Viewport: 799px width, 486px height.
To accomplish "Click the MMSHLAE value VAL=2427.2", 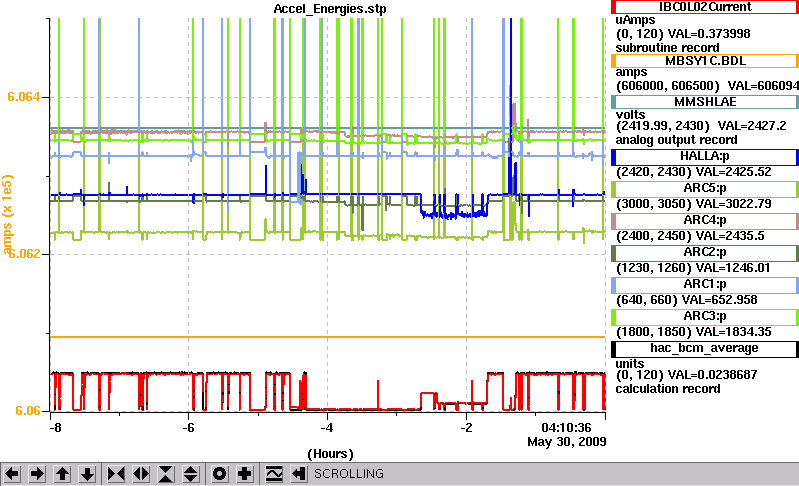I will coord(752,126).
